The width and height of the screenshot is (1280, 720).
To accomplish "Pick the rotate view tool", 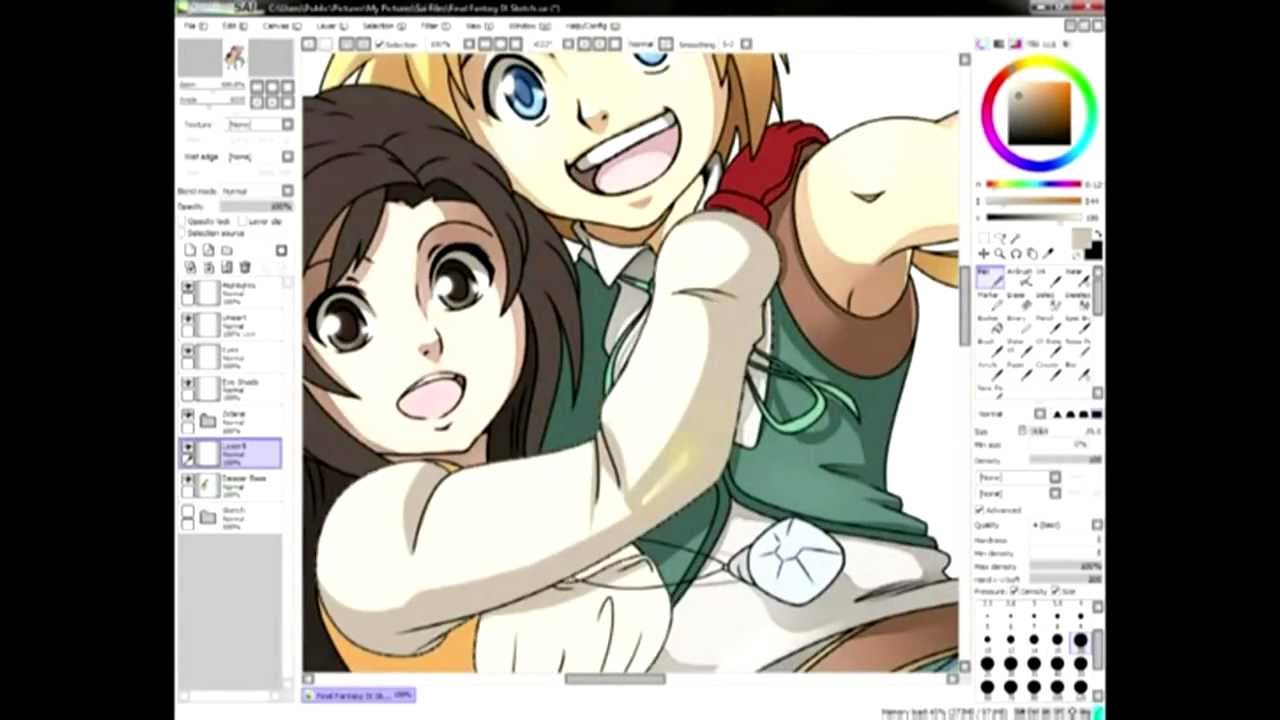I will tap(1016, 254).
